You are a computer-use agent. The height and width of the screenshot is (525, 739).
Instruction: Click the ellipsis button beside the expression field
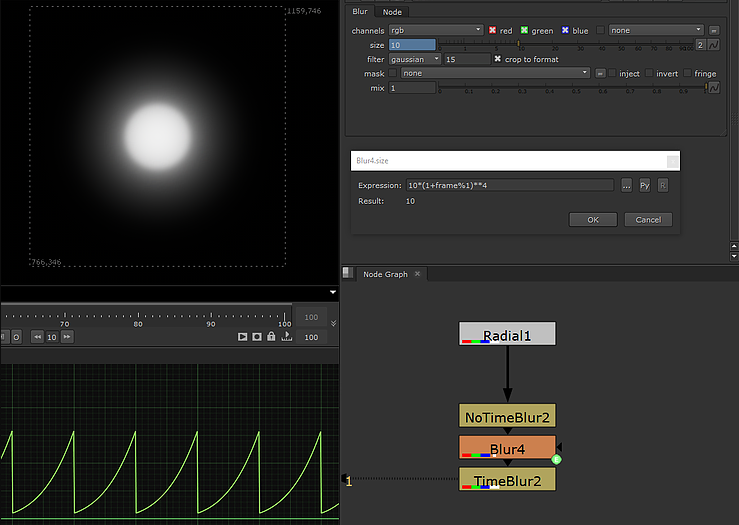(627, 185)
